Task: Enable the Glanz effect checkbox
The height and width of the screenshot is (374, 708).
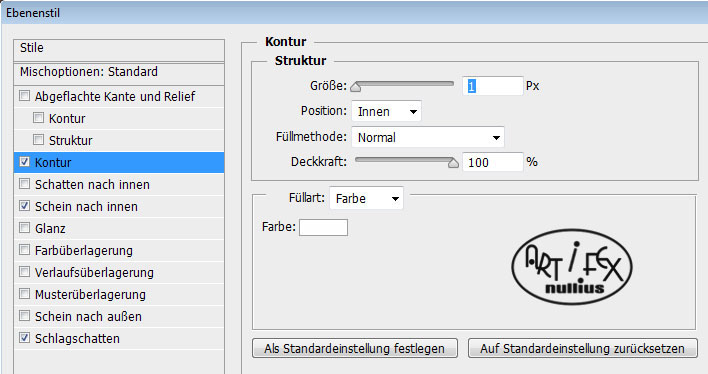Action: pos(24,228)
